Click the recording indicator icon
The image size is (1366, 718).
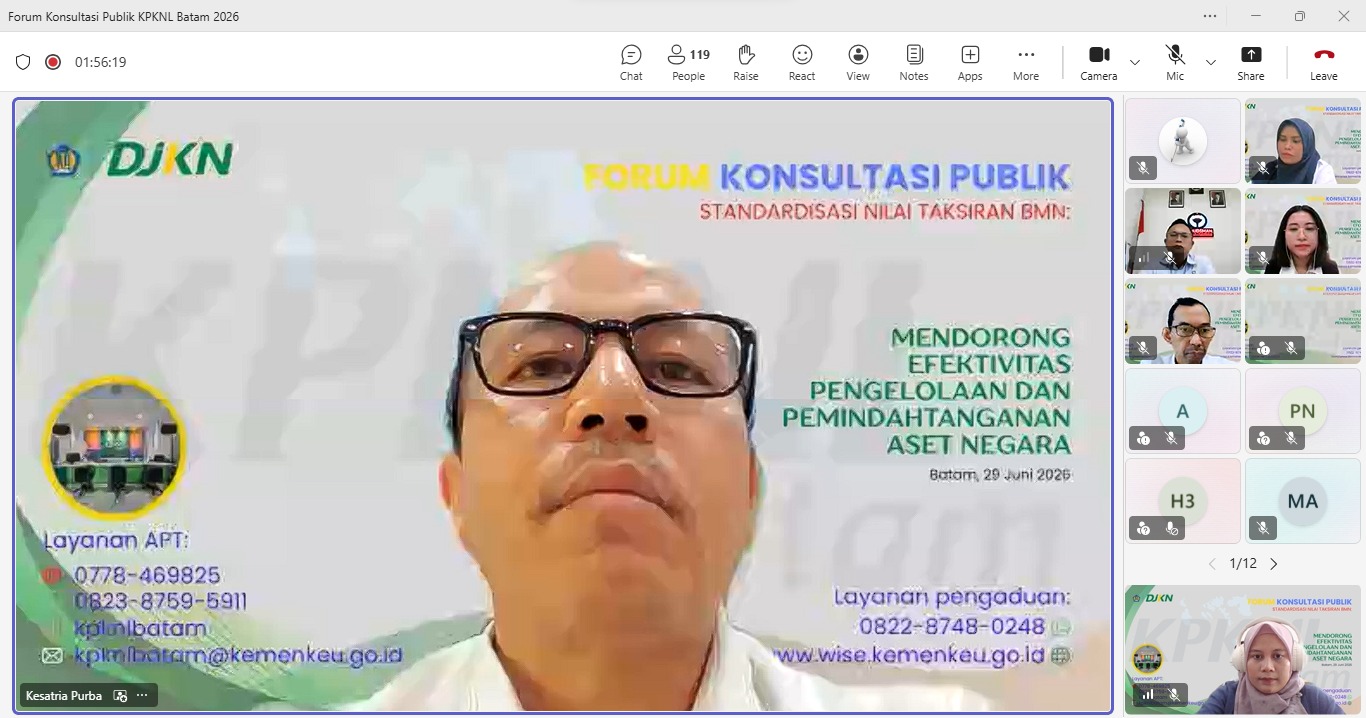coord(53,62)
